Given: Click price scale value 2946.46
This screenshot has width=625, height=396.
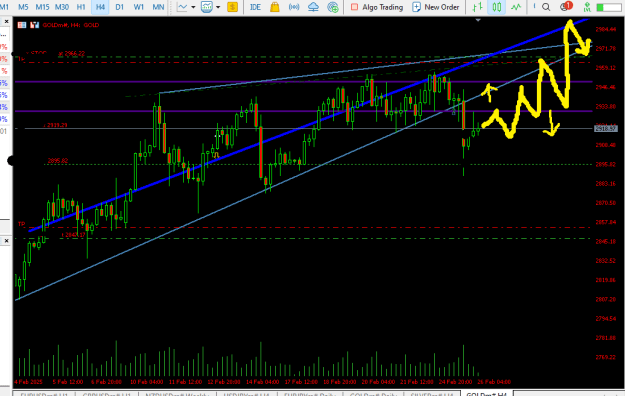Looking at the screenshot, I should [605, 87].
